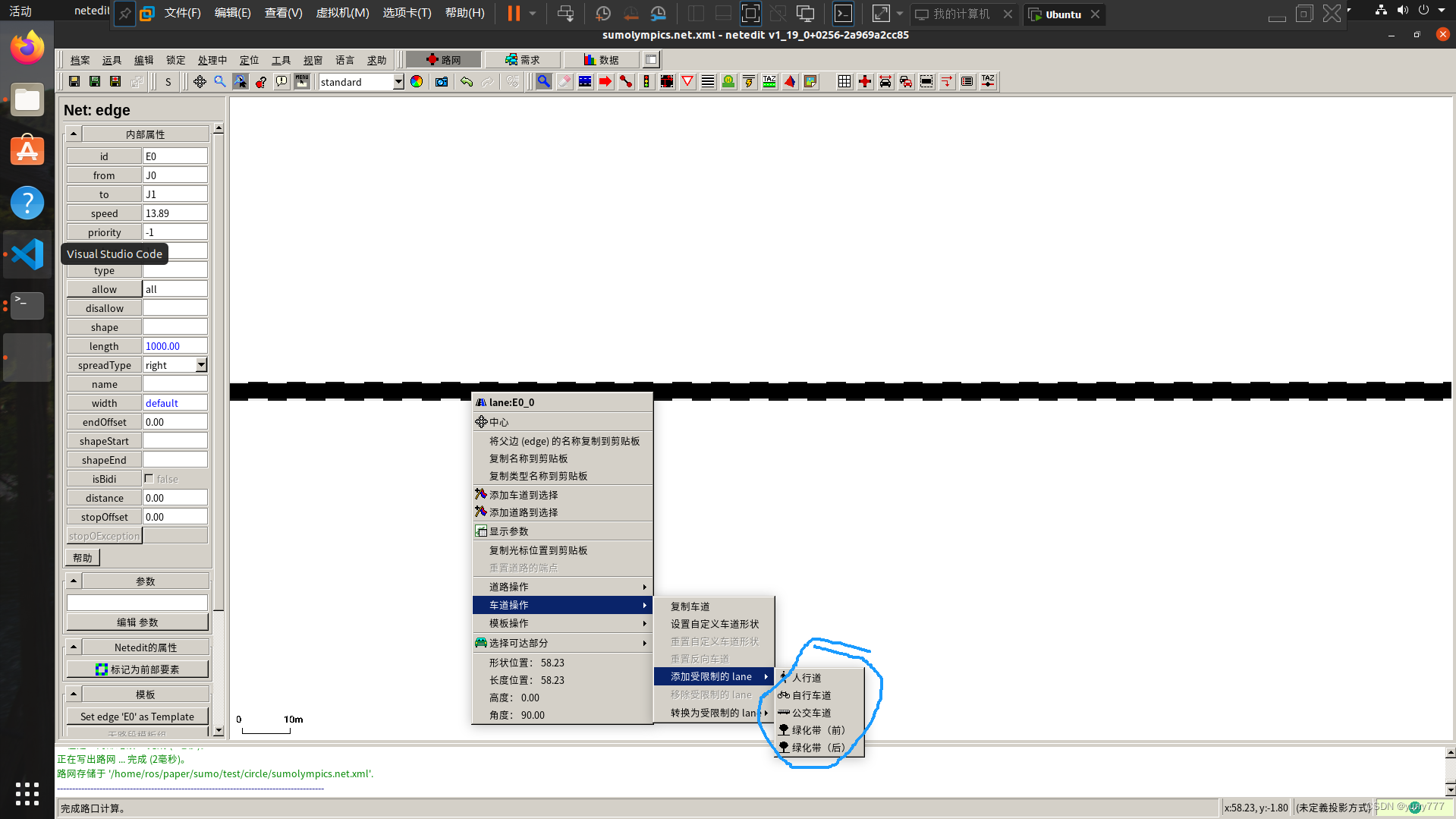Choose 公交车道 from restricted lane submenu
The width and height of the screenshot is (1456, 819).
tap(819, 713)
